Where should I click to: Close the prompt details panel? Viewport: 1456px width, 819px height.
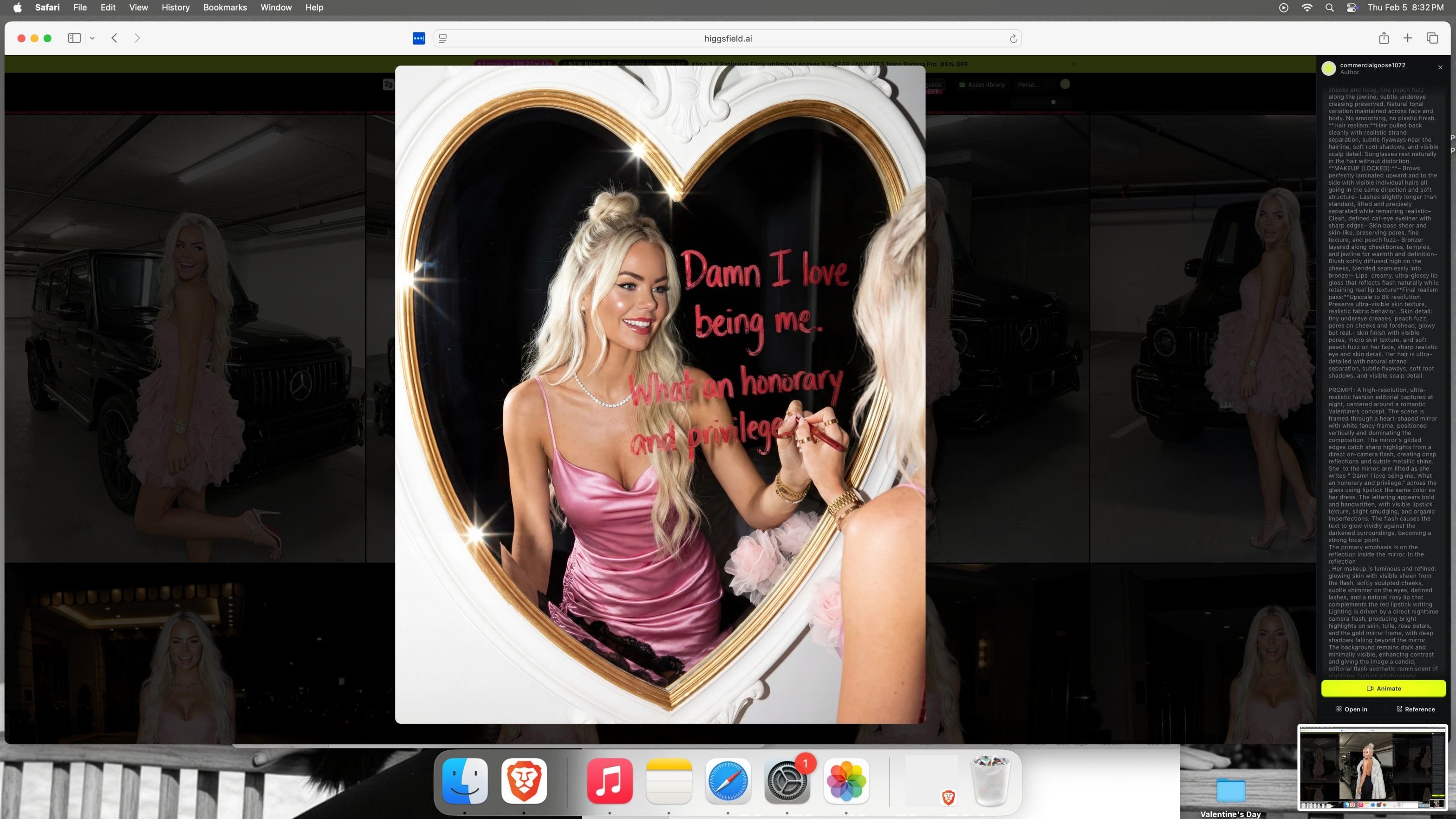click(x=1440, y=67)
